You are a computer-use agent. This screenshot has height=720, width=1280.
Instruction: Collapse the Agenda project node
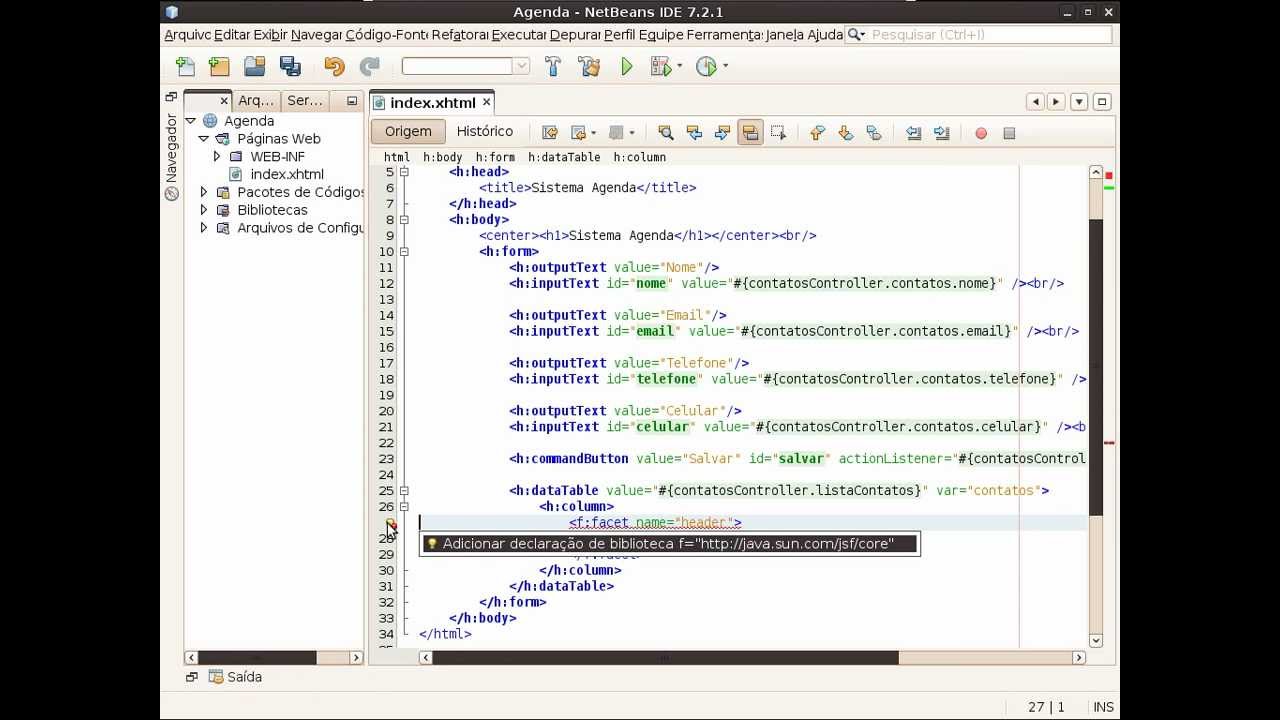pyautogui.click(x=190, y=121)
